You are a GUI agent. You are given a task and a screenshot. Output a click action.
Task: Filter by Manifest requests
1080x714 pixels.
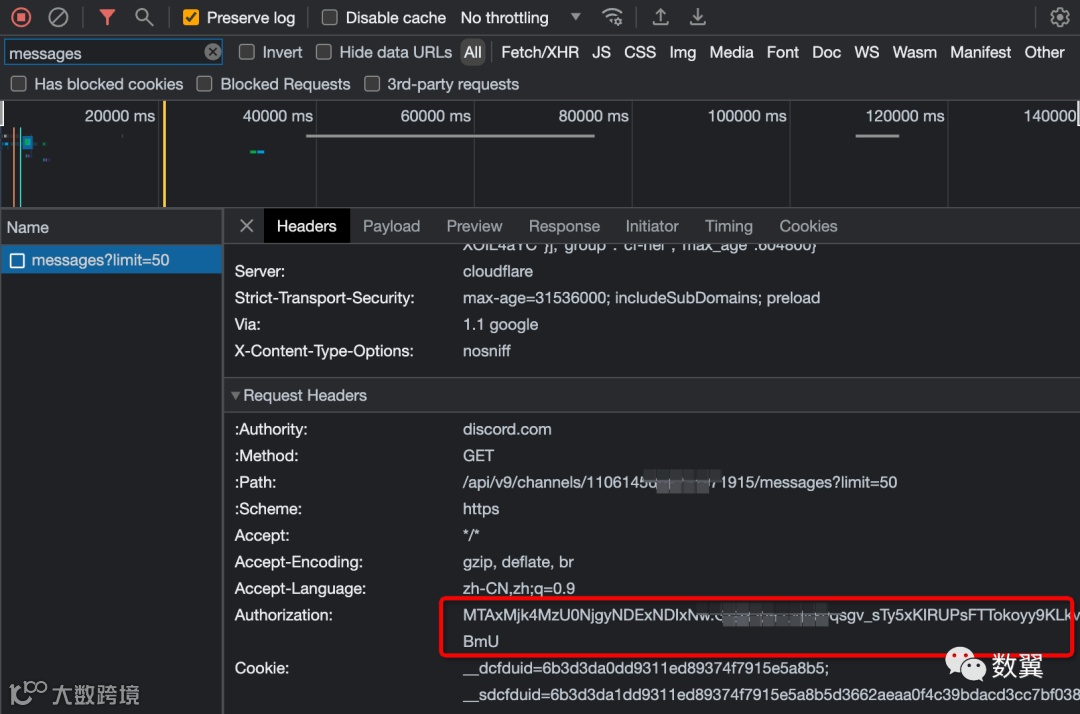click(x=980, y=52)
